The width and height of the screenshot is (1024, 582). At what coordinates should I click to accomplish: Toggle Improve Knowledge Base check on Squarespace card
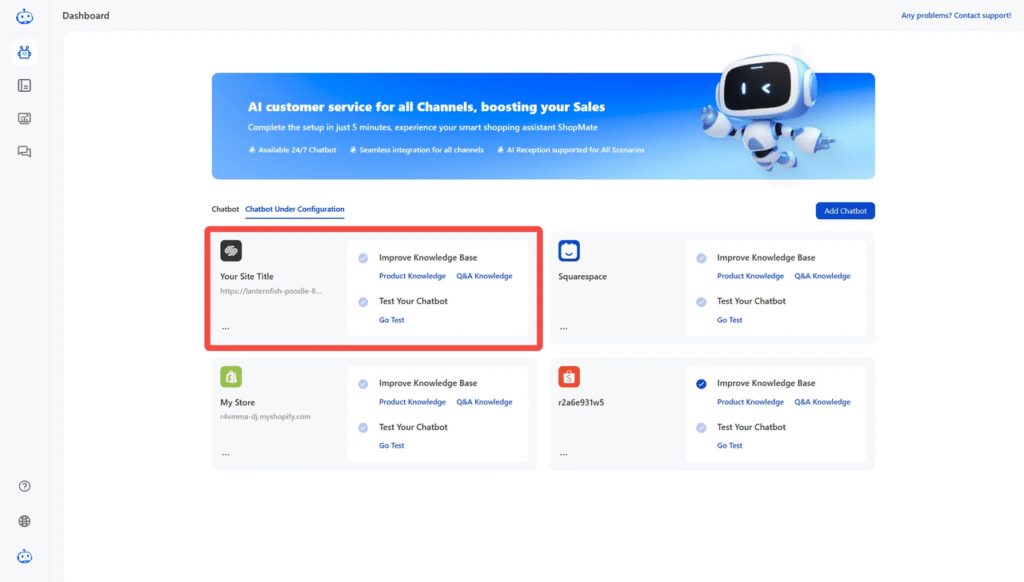[x=701, y=258]
